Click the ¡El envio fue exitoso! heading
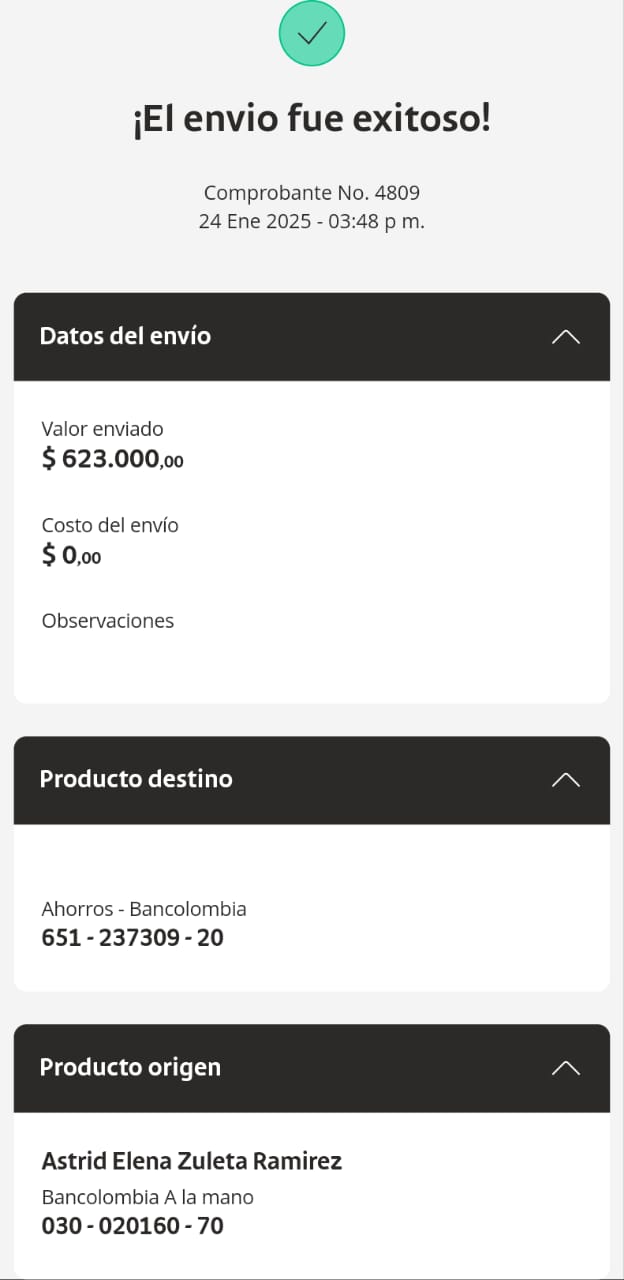This screenshot has height=1280, width=624. (x=312, y=120)
